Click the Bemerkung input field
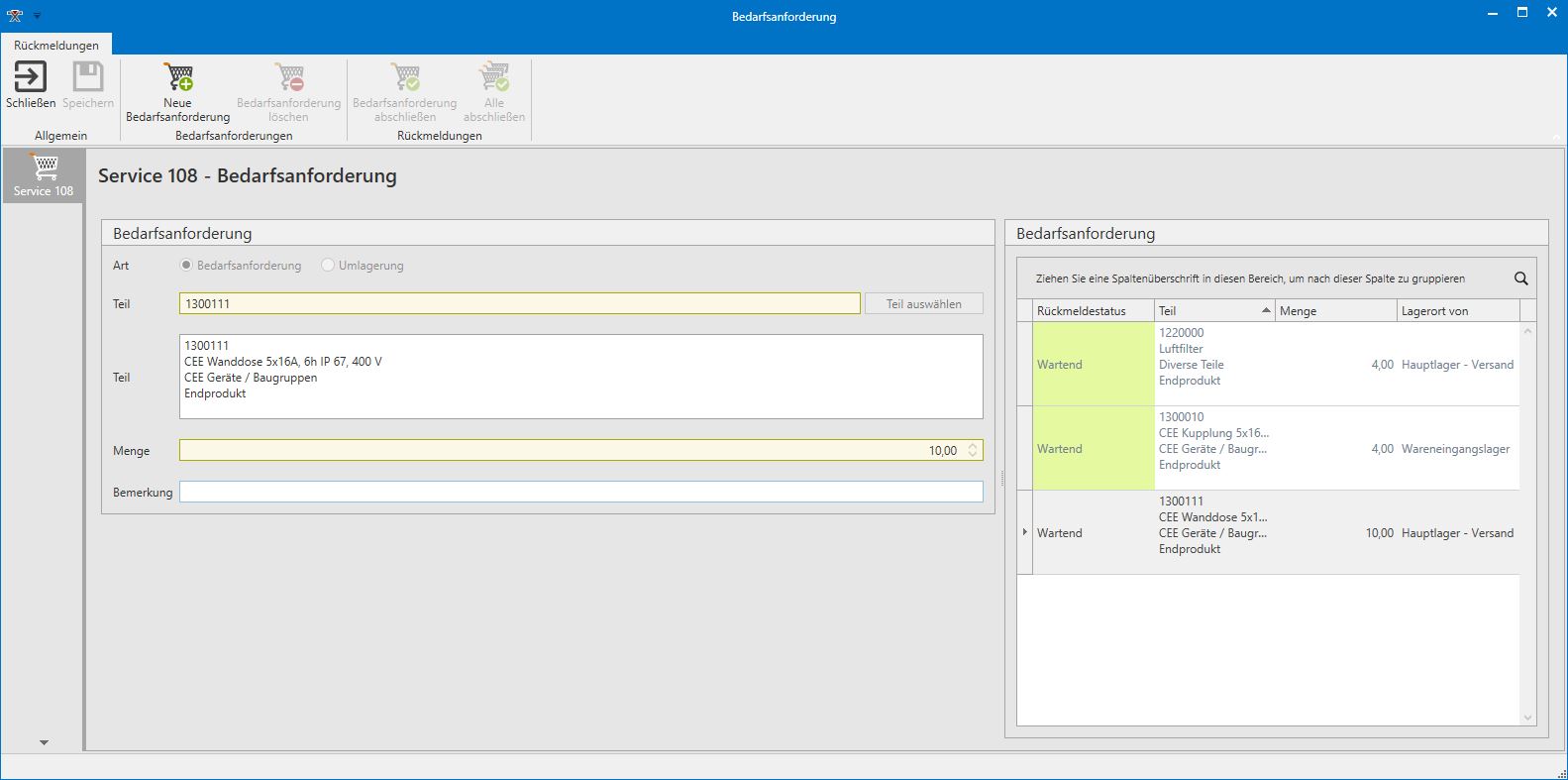Image resolution: width=1568 pixels, height=780 pixels. click(581, 492)
